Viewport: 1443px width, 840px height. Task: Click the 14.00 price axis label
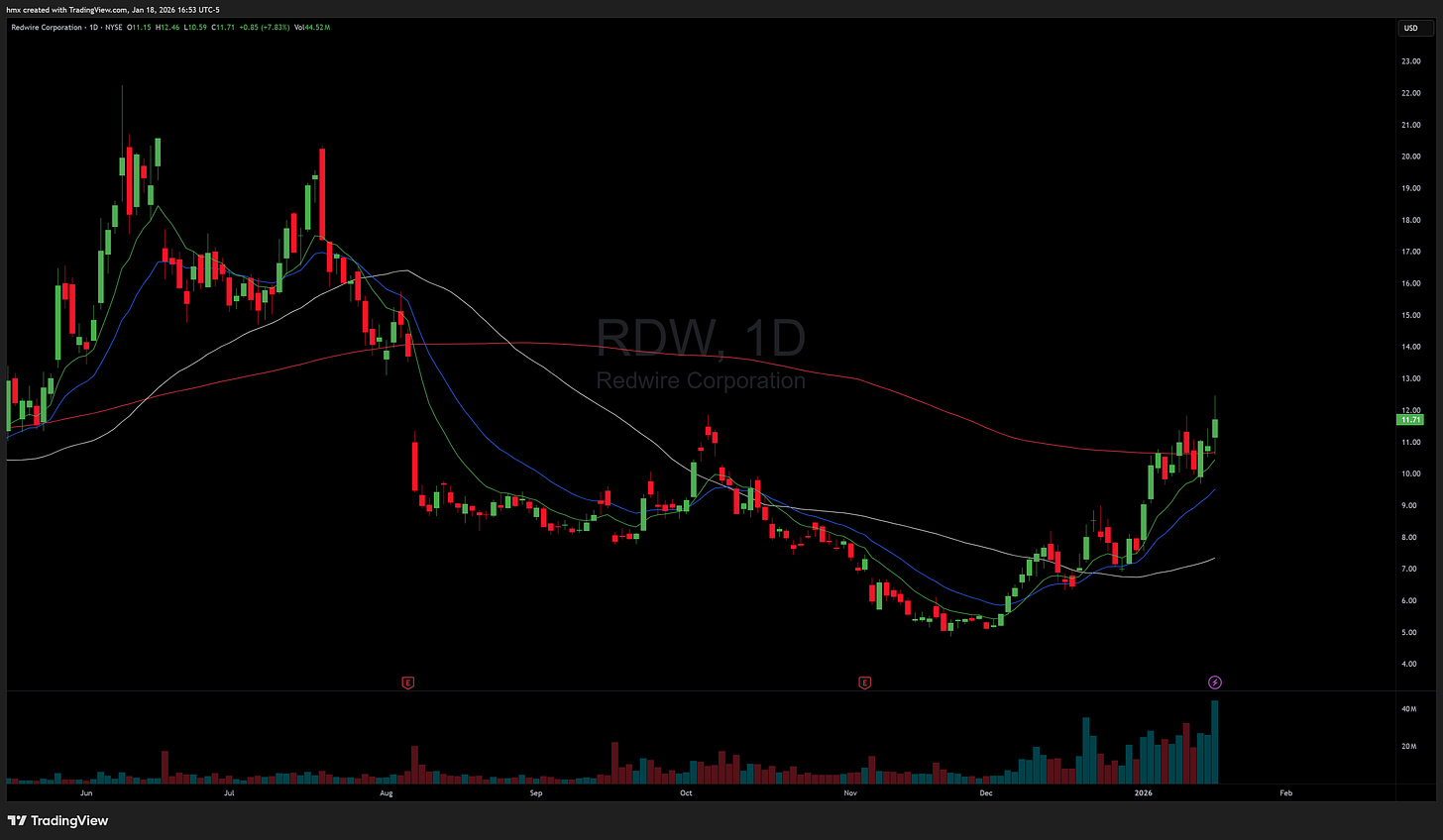coord(1410,347)
